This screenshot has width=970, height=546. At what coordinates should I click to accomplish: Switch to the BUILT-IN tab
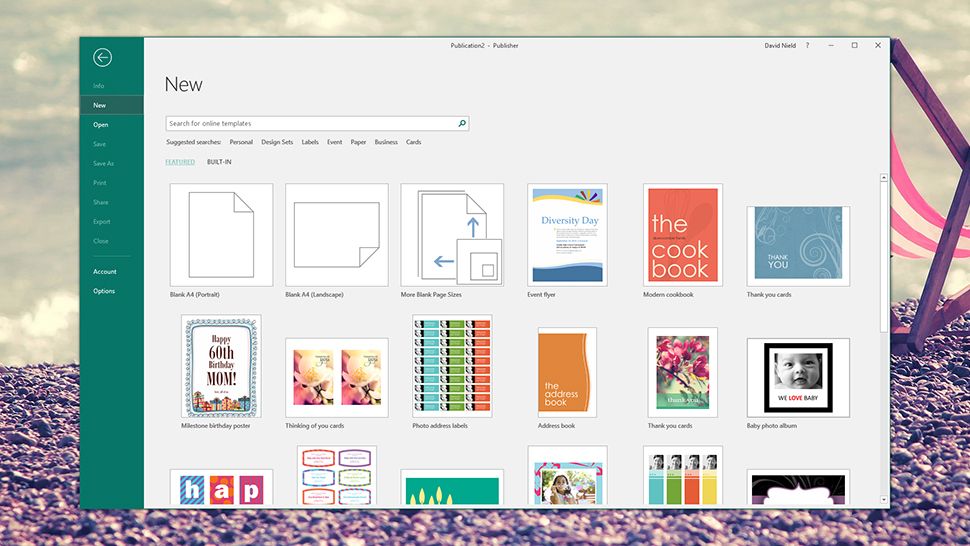click(219, 162)
